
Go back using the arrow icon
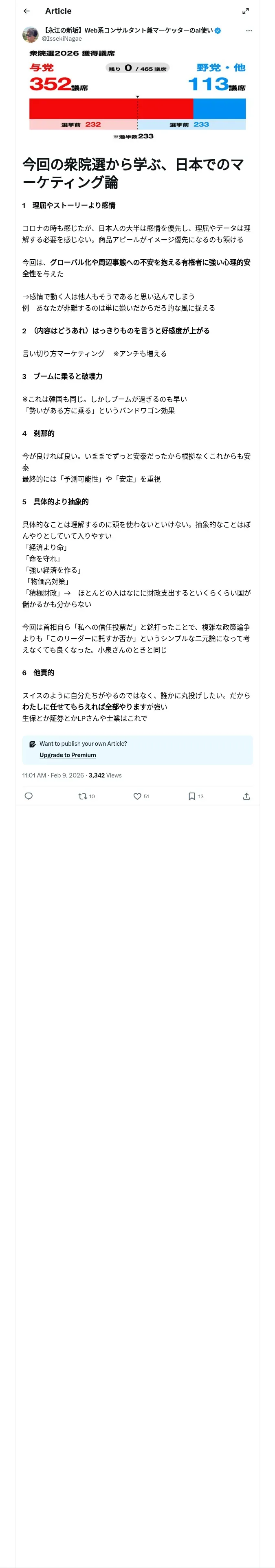coord(26,11)
